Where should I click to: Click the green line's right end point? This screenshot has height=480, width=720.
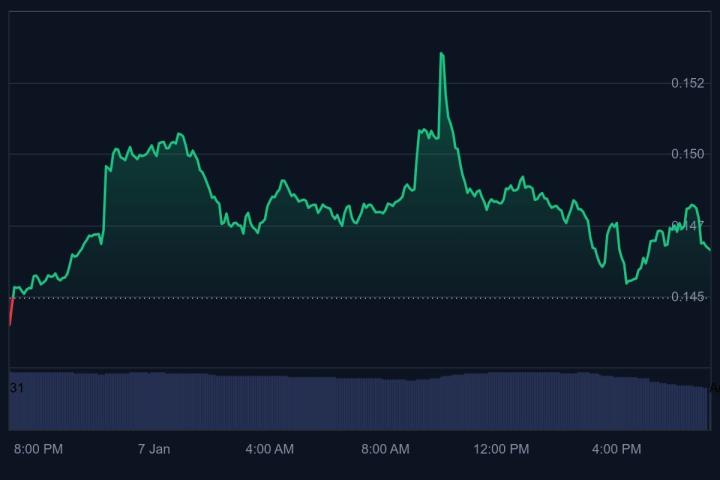click(x=710, y=250)
